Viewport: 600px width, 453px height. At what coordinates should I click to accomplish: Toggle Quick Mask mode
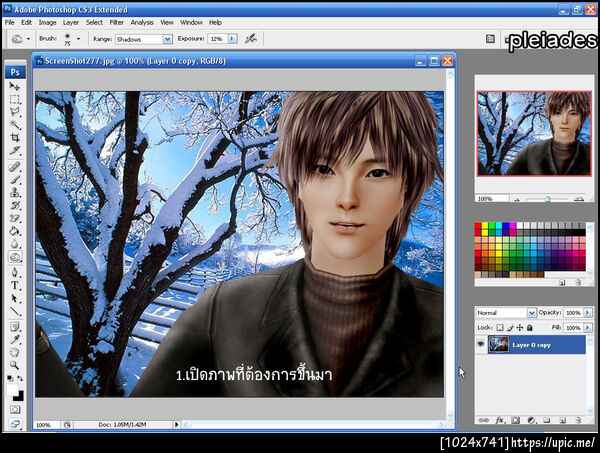[x=15, y=410]
